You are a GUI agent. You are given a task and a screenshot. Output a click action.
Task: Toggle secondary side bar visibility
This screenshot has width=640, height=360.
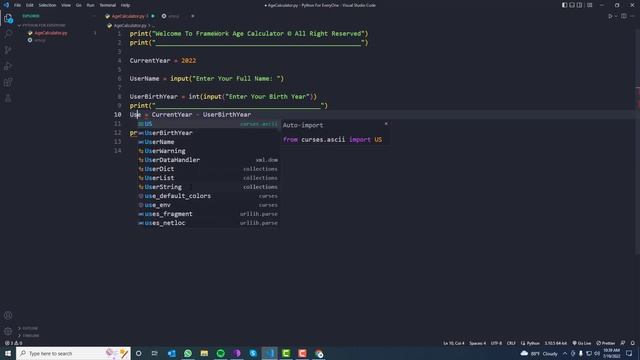click(x=579, y=5)
